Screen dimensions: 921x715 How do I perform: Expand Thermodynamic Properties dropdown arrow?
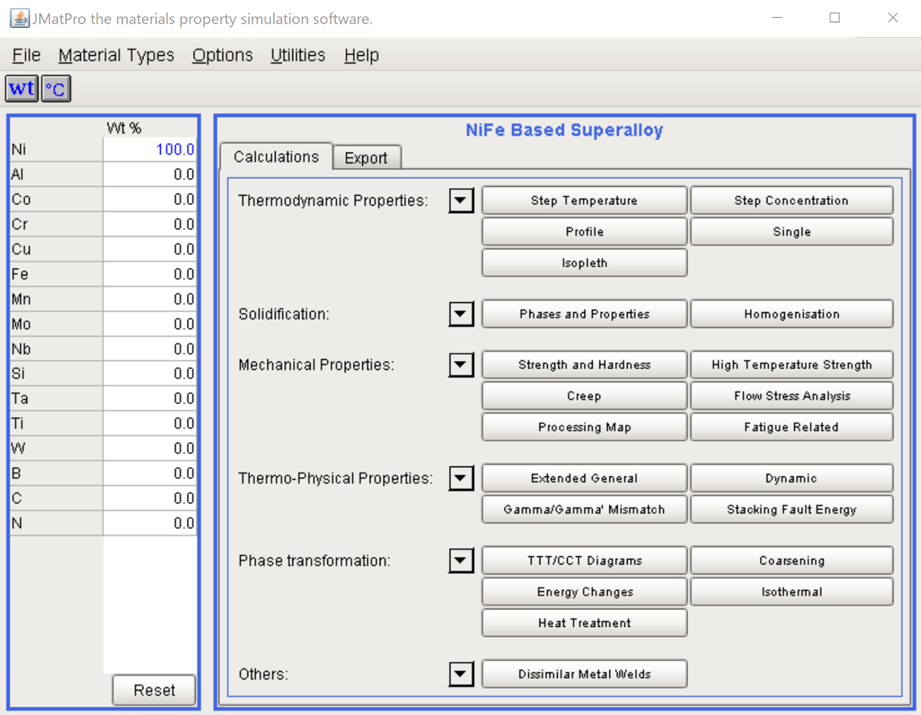[461, 200]
